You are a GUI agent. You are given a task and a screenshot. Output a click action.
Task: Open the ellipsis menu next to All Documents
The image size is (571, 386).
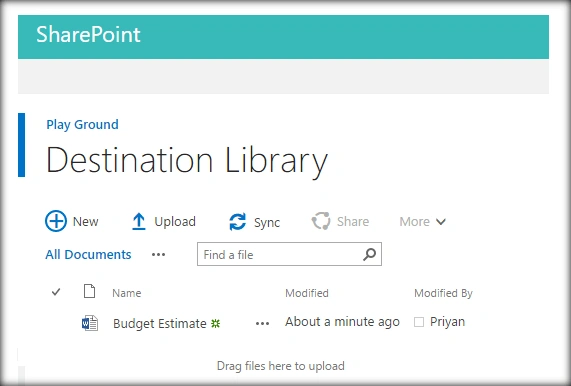click(158, 255)
